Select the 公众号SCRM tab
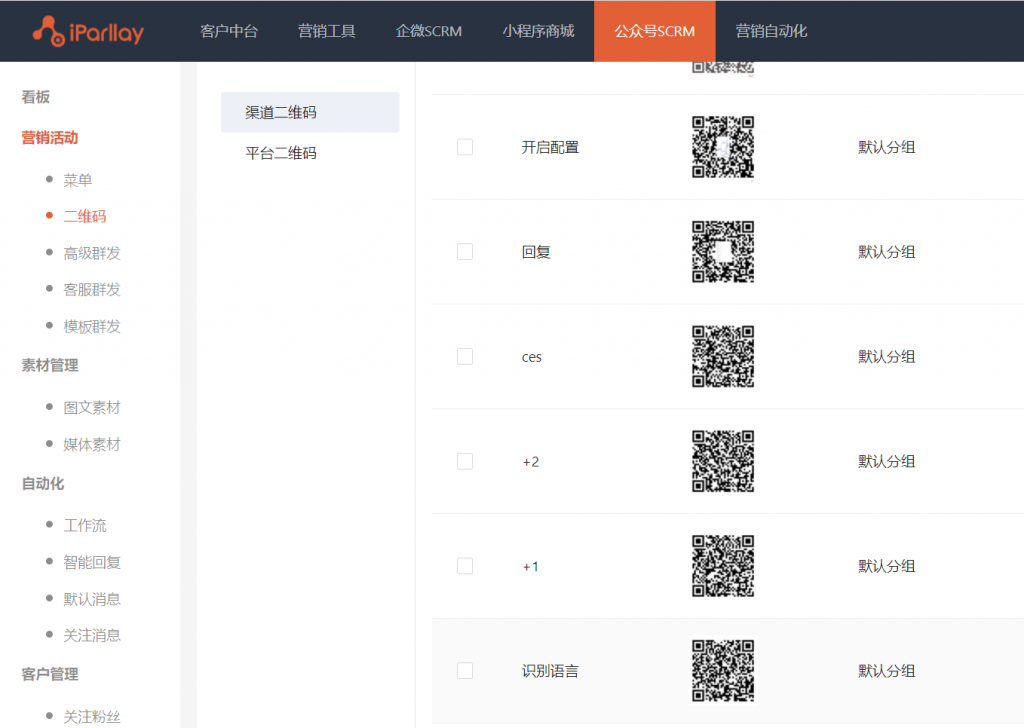1024x728 pixels. tap(654, 31)
